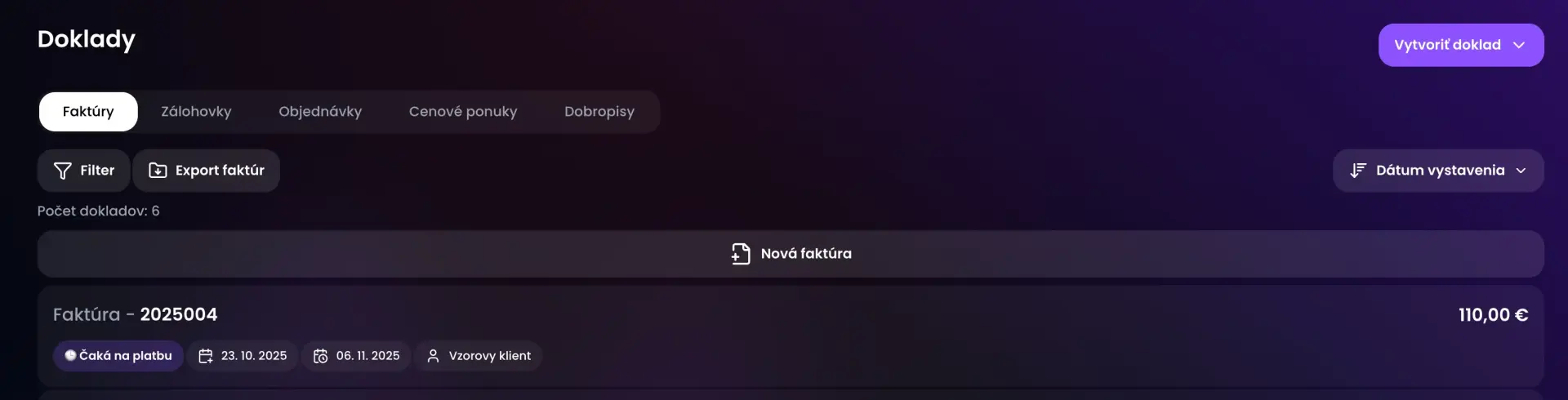Click the Čaká na platbu status badge

click(x=118, y=356)
